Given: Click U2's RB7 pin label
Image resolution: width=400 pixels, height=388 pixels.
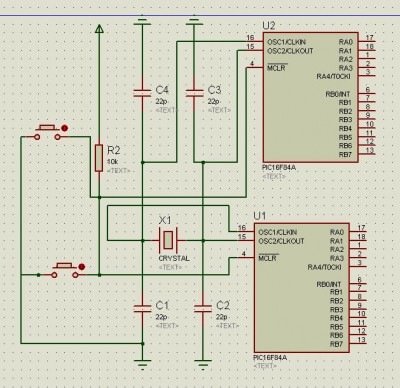Looking at the screenshot, I should point(345,154).
